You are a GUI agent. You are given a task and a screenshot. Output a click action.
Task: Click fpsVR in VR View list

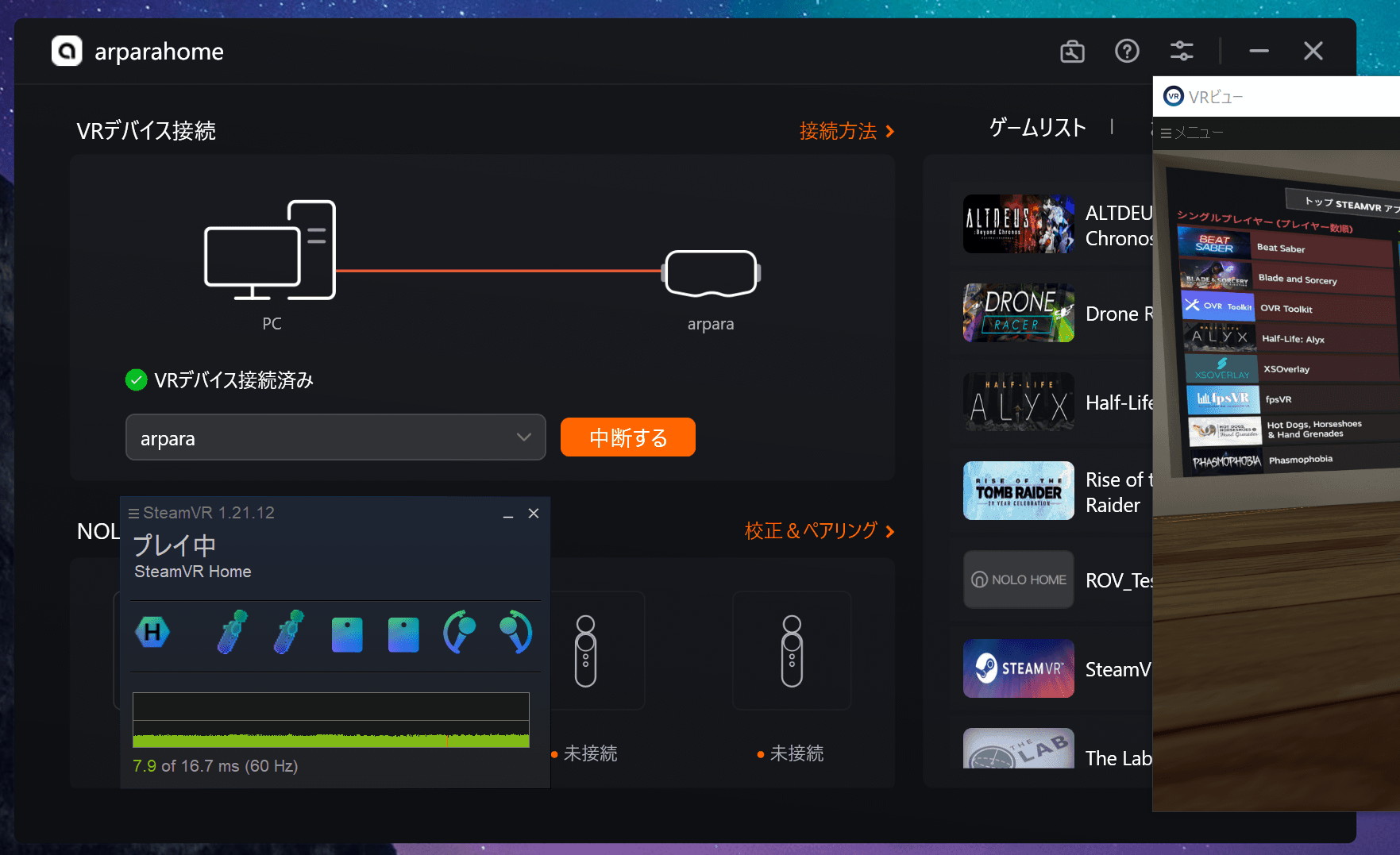coord(1293,399)
